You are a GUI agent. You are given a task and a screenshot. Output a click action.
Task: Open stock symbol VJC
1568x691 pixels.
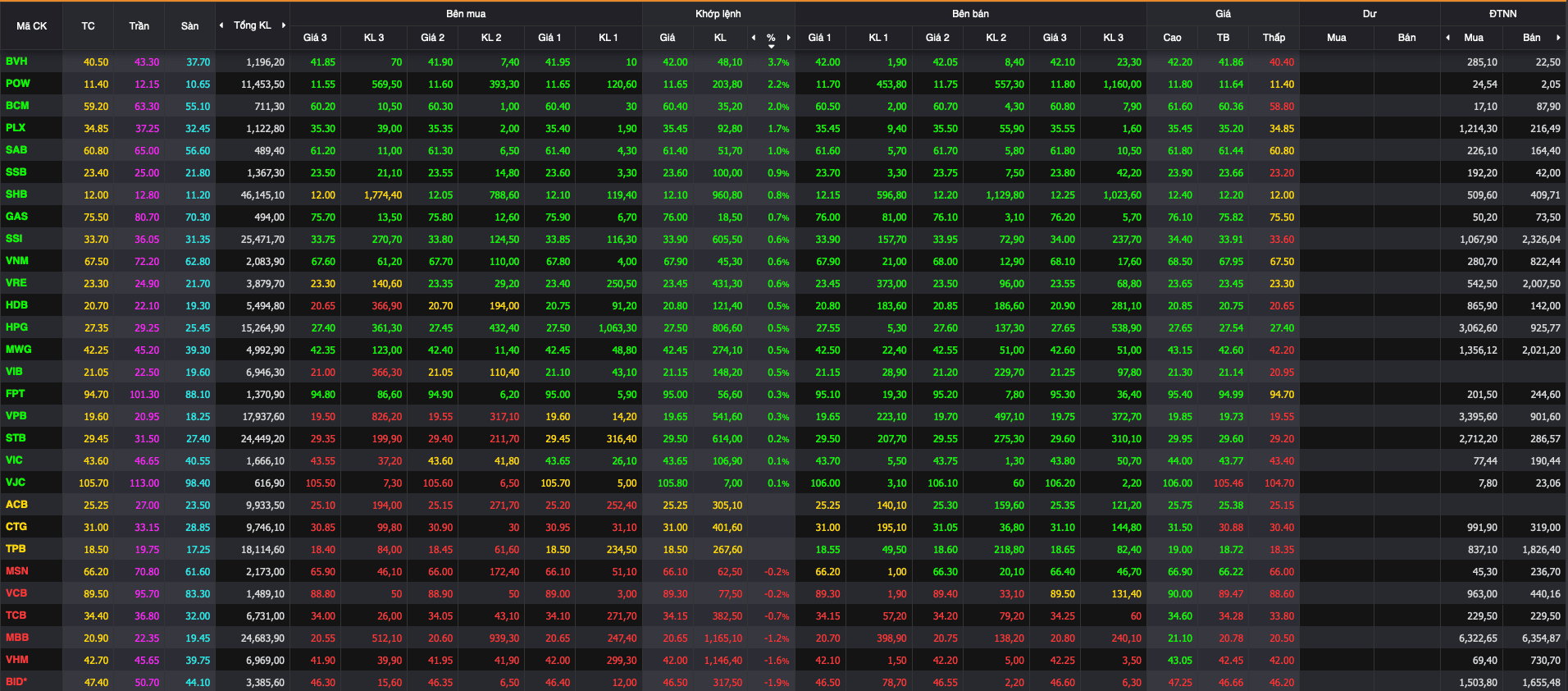(x=16, y=483)
